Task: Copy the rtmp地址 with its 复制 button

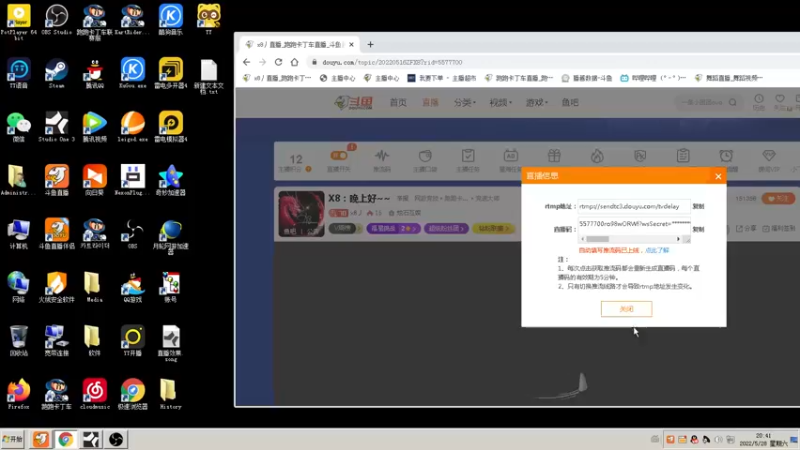Action: [x=698, y=207]
